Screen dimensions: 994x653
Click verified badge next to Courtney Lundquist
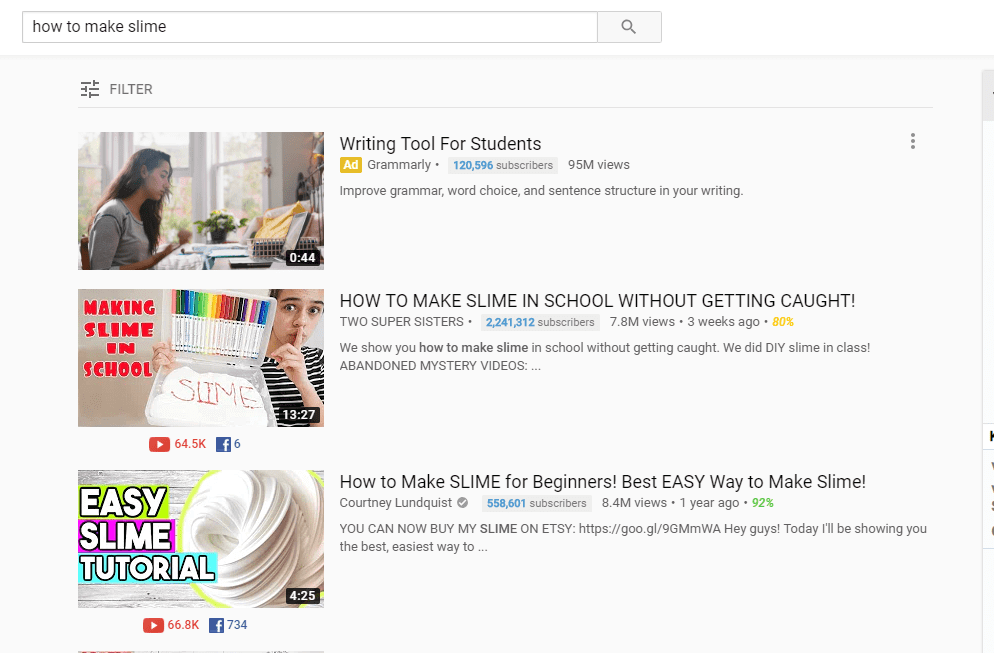[463, 503]
